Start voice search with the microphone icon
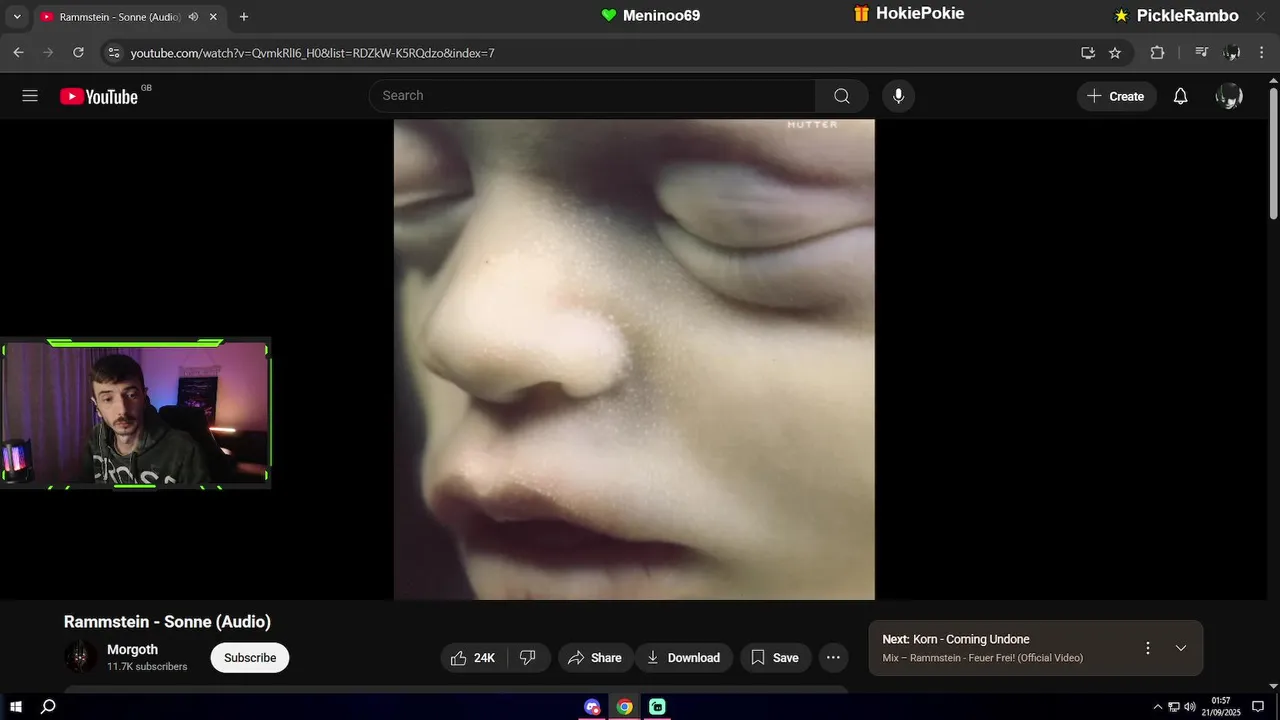 898,96
